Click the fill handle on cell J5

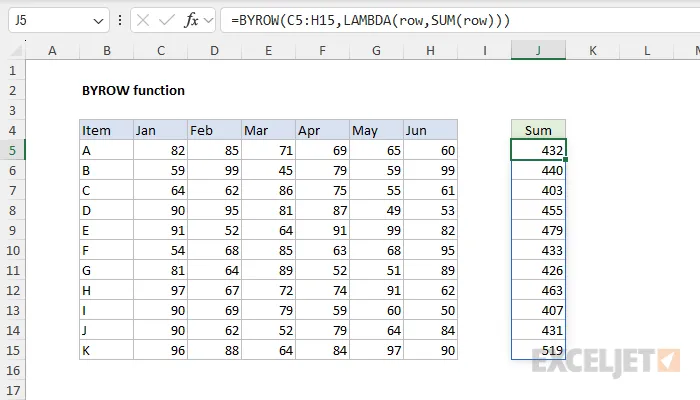point(566,159)
